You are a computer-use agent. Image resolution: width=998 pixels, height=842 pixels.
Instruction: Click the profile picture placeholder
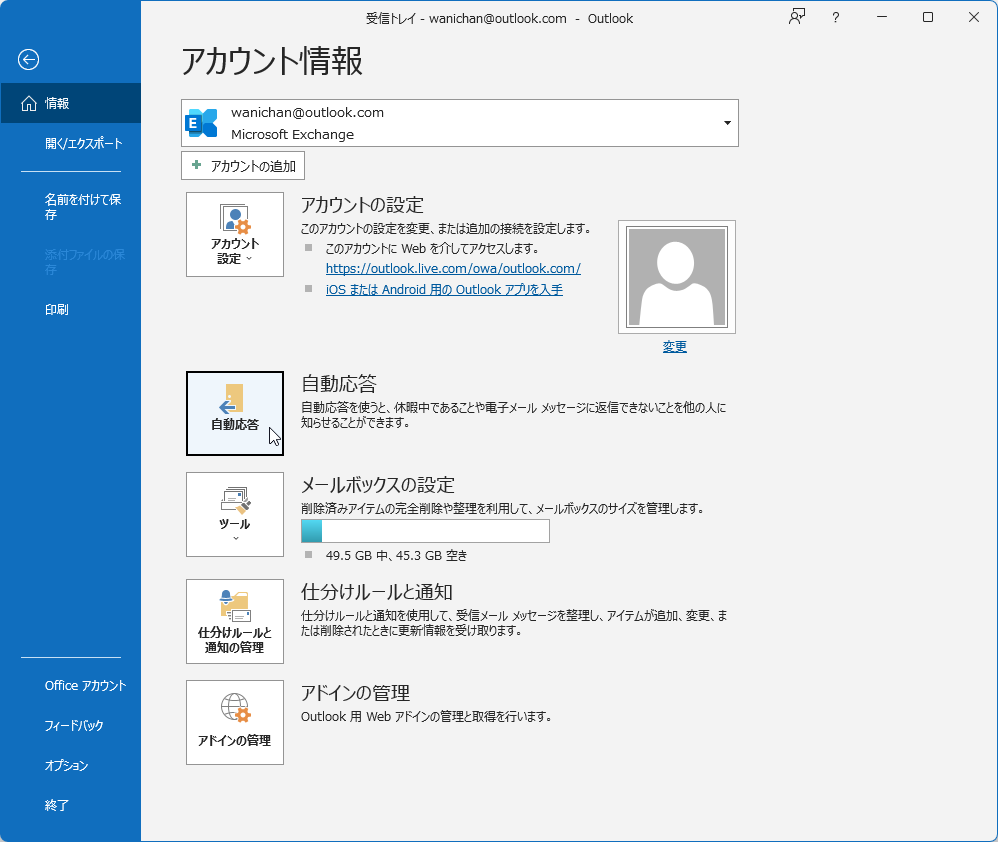click(x=677, y=277)
